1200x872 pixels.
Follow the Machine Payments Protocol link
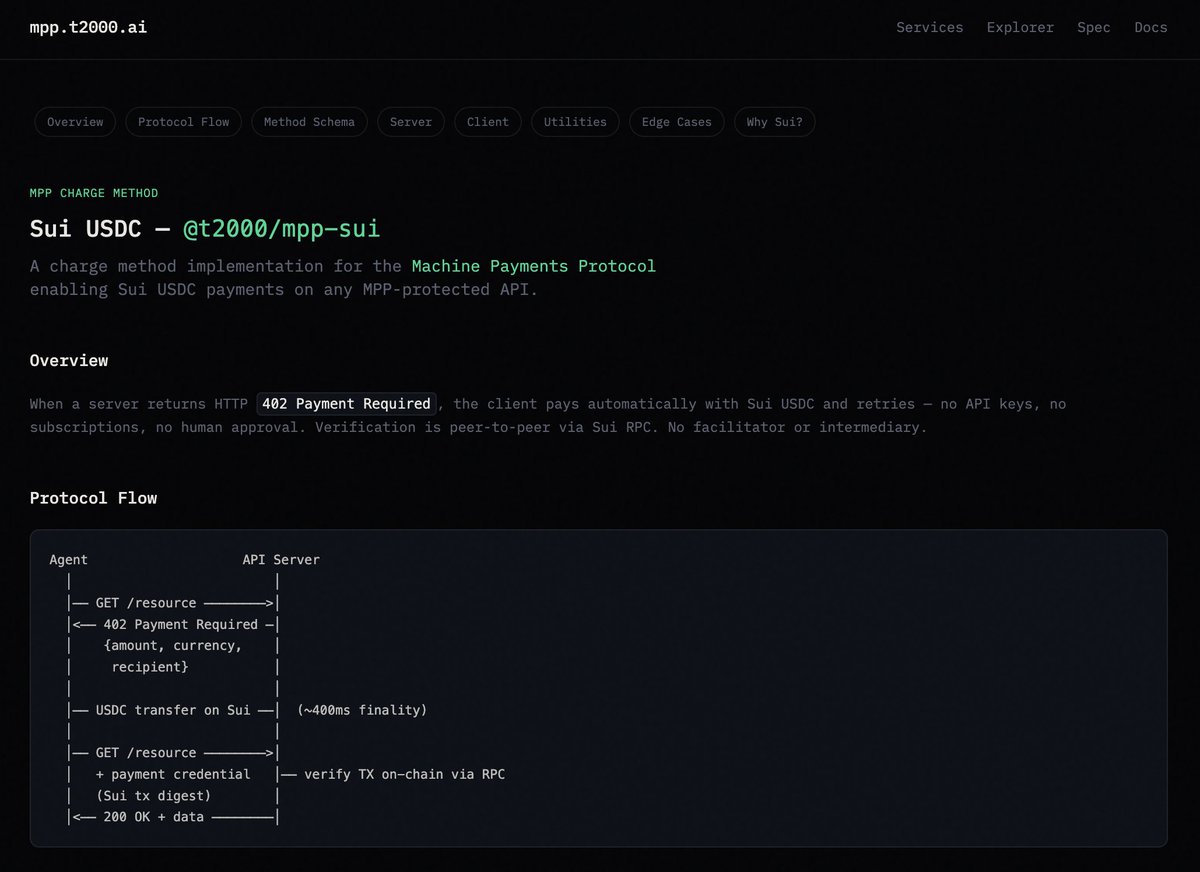pos(534,266)
